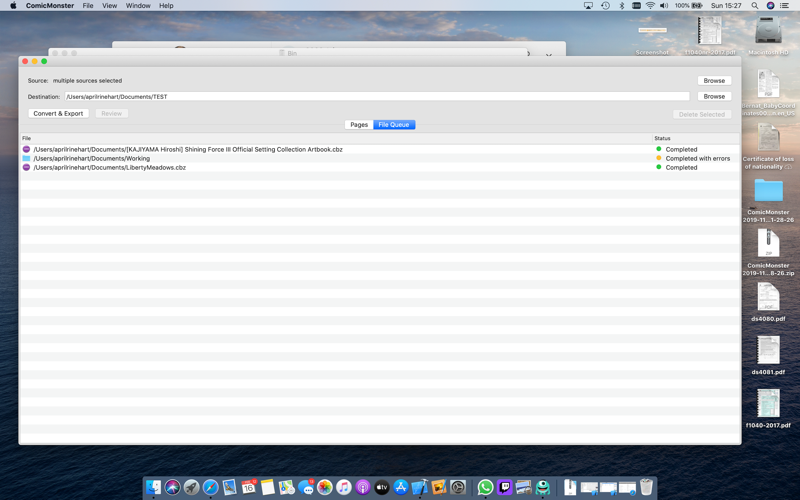Click the cbz icon of Shining Force row

[26, 149]
